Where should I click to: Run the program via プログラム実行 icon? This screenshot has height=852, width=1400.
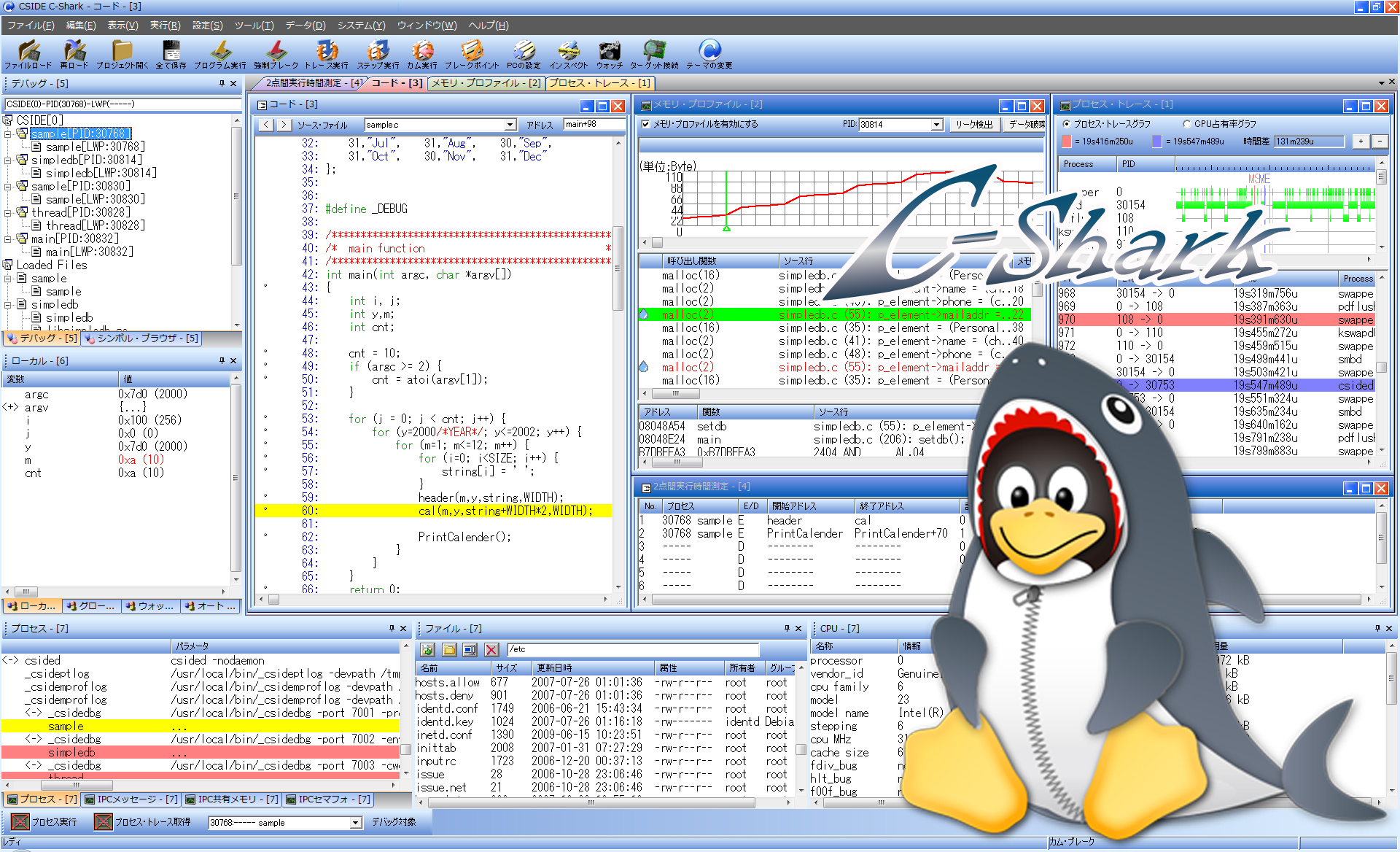tap(220, 50)
